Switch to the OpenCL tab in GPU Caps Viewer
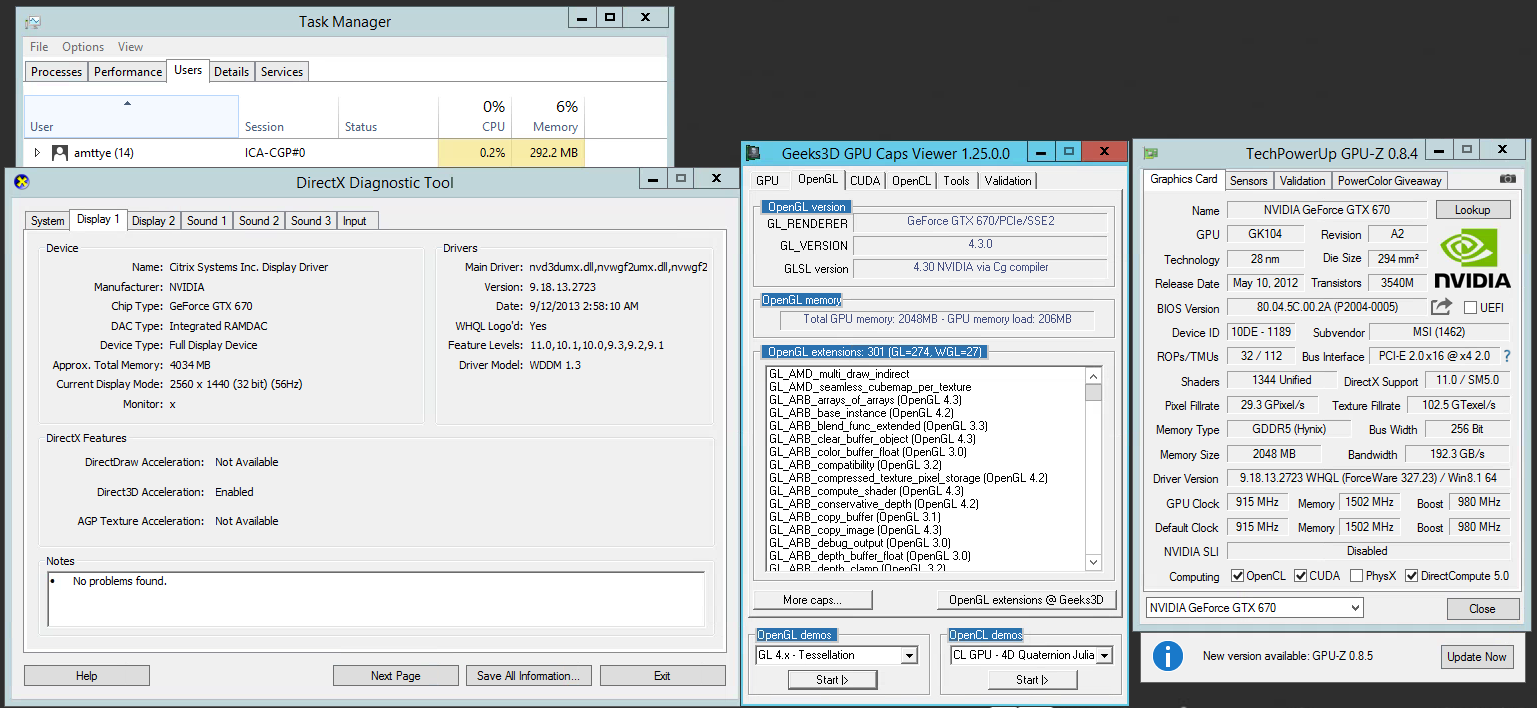The image size is (1537, 708). pyautogui.click(x=911, y=181)
